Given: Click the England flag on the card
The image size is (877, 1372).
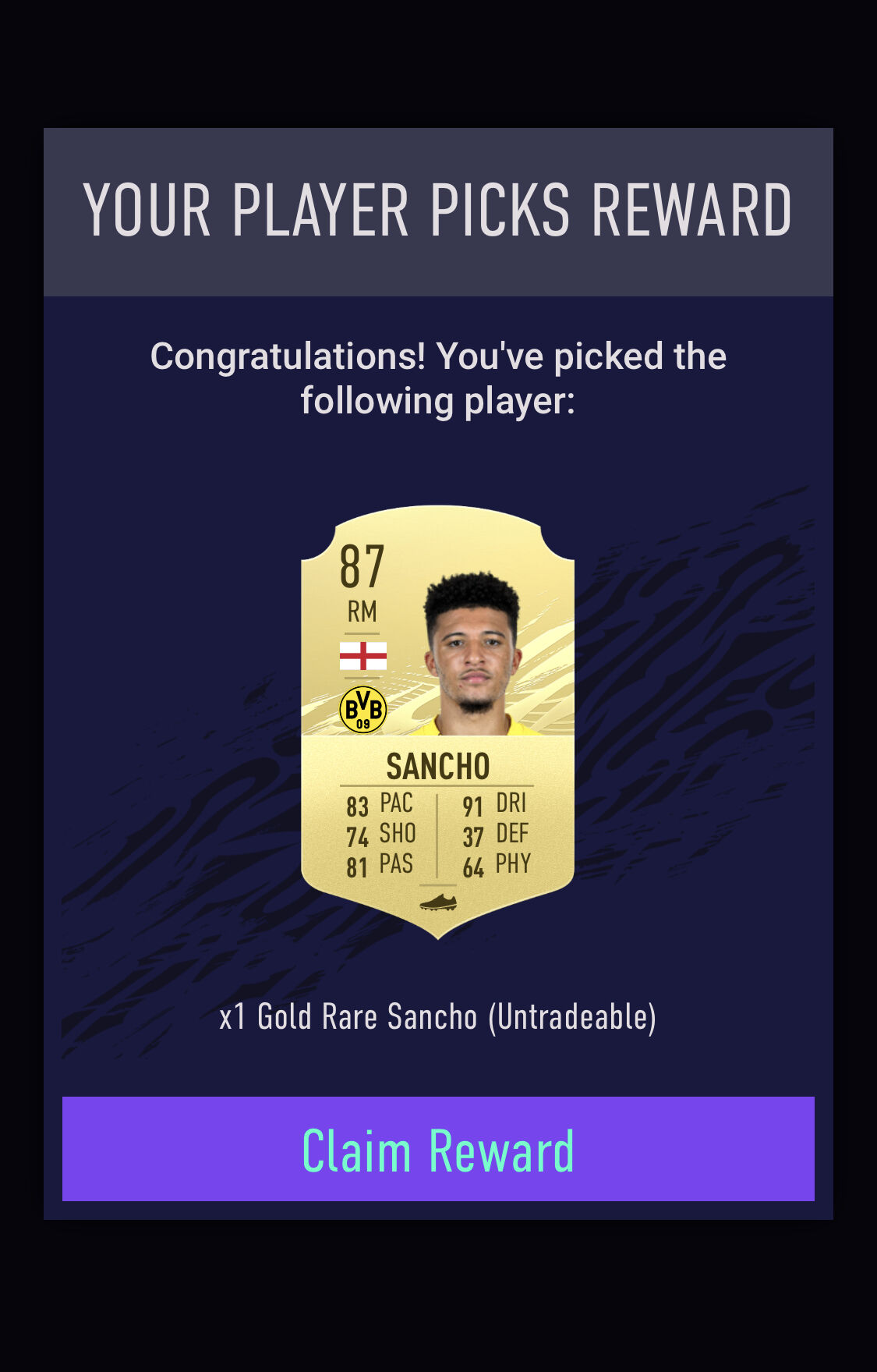Looking at the screenshot, I should point(363,656).
